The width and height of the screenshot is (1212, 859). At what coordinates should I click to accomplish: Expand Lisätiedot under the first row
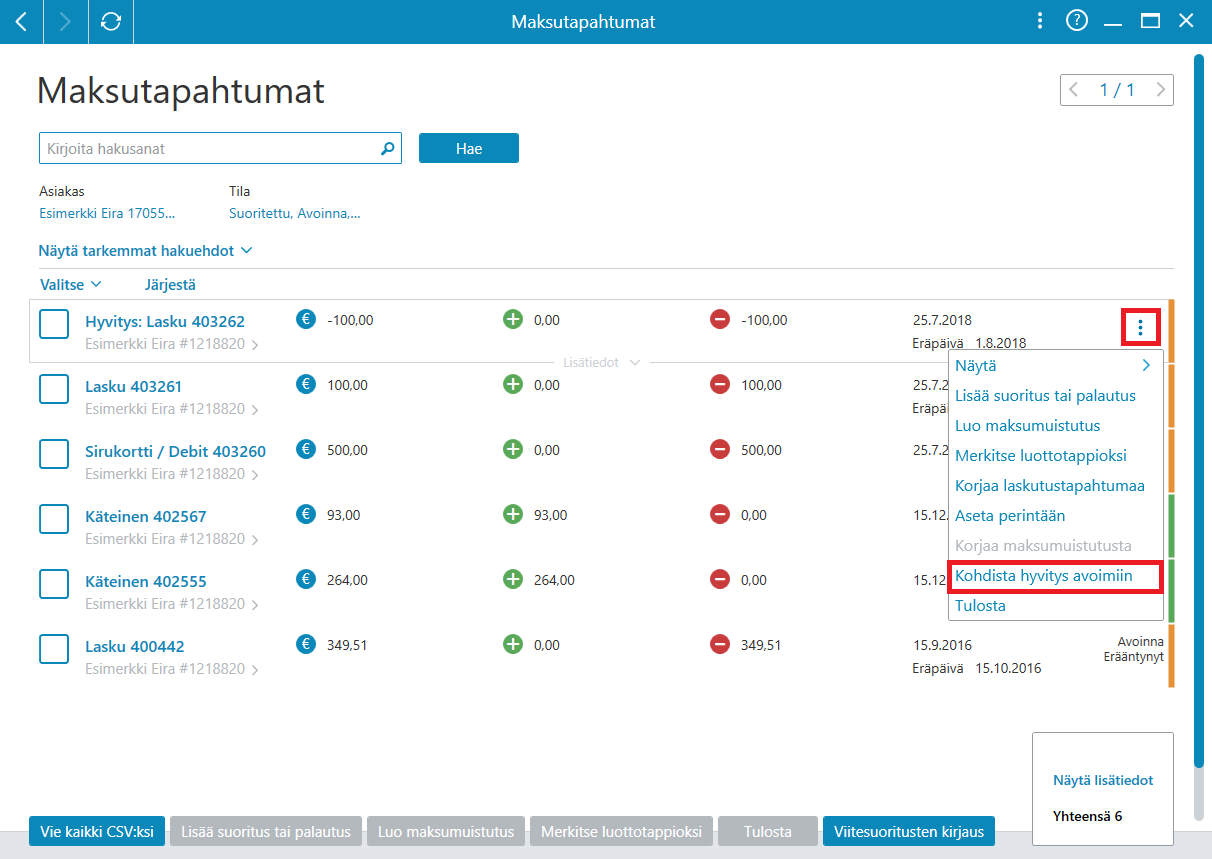coord(602,362)
